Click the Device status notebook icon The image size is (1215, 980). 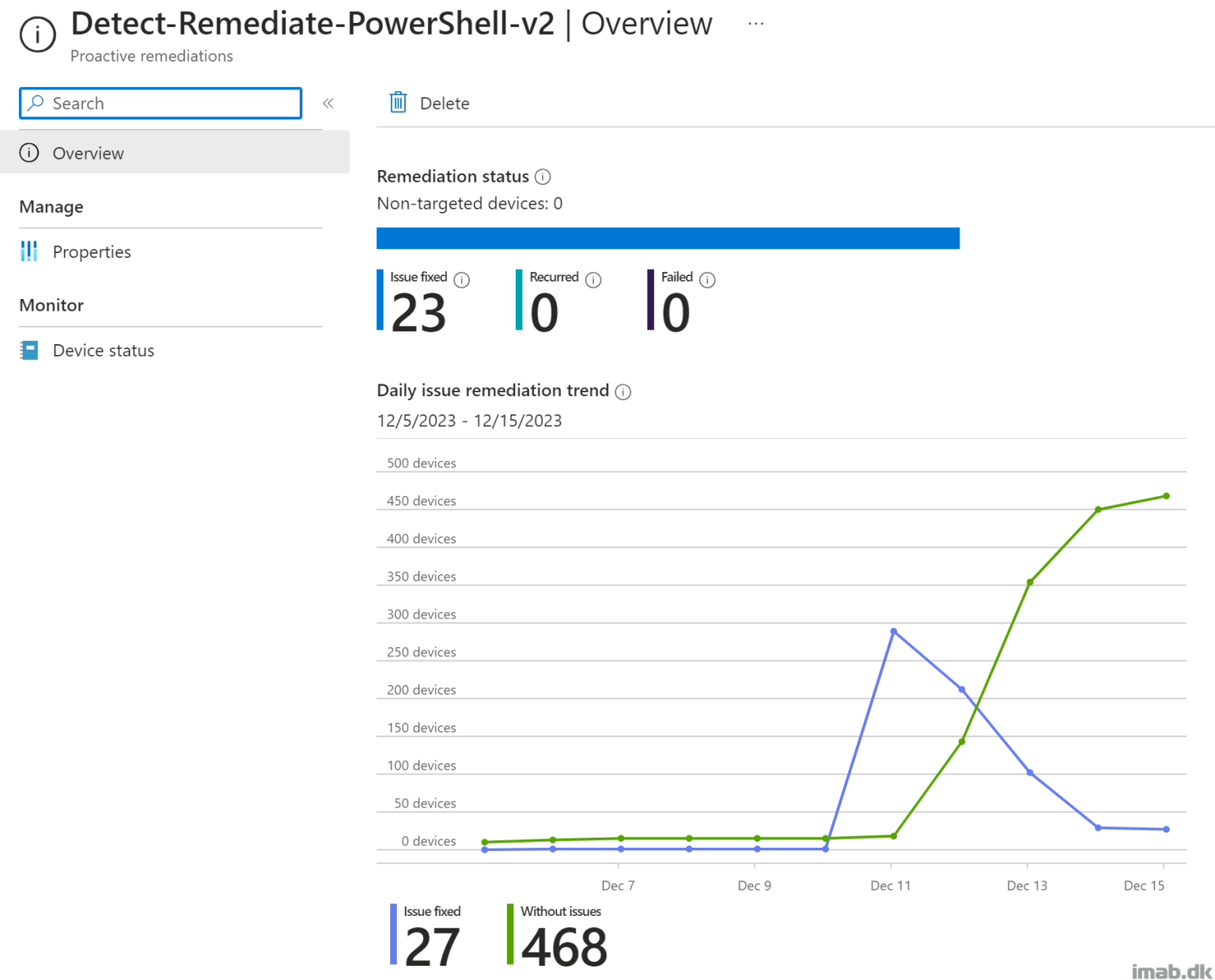[x=29, y=350]
